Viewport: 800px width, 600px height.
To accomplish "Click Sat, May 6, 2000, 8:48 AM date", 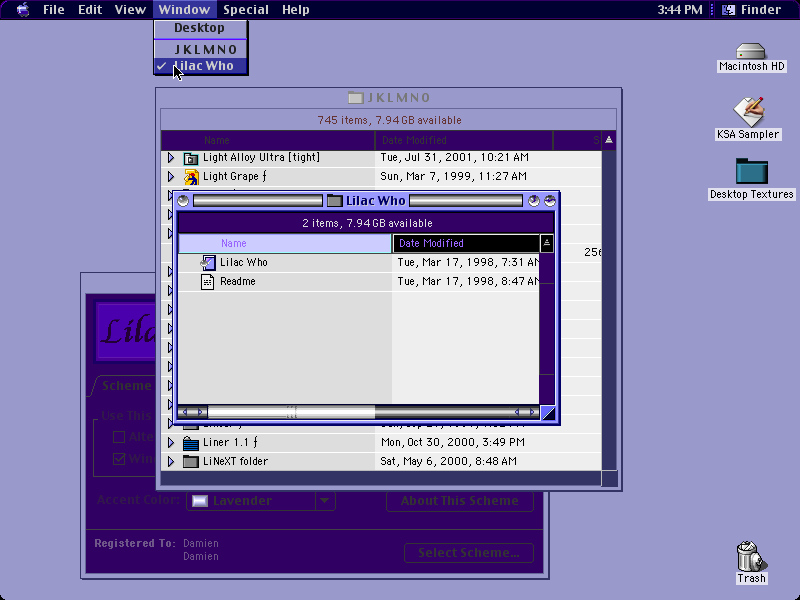I will pyautogui.click(x=448, y=462).
